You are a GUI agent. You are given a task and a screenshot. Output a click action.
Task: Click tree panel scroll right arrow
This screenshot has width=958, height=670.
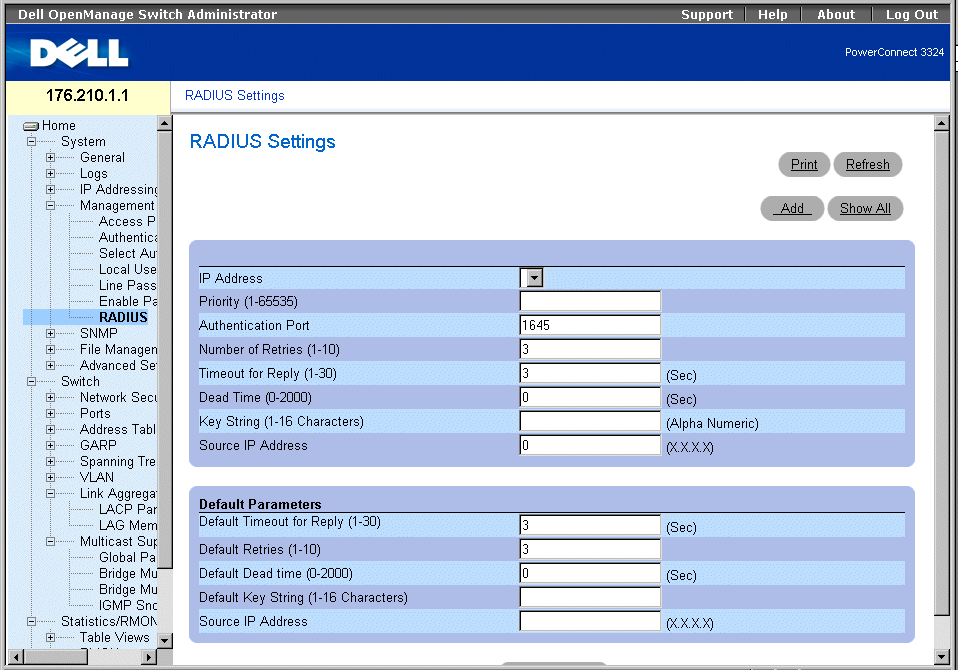[149, 657]
